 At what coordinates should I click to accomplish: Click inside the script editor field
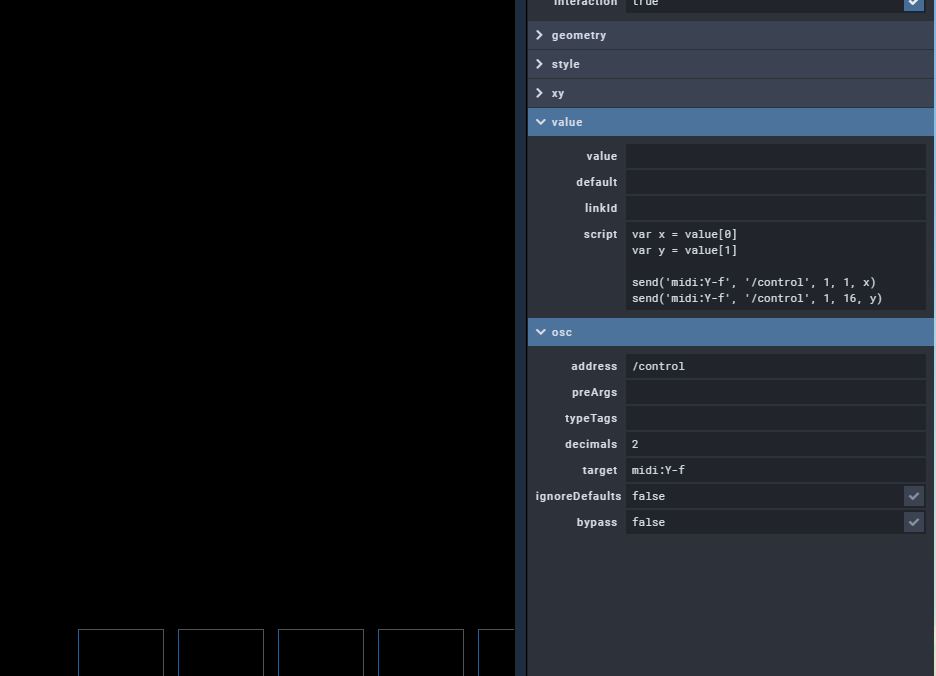775,266
